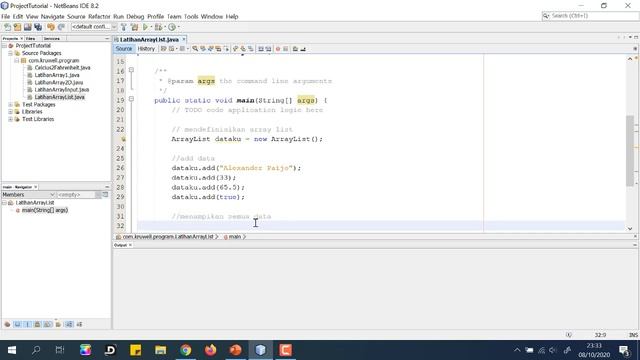The width and height of the screenshot is (640, 360).
Task: Click the NetBeans icon in the taskbar
Action: [260, 350]
